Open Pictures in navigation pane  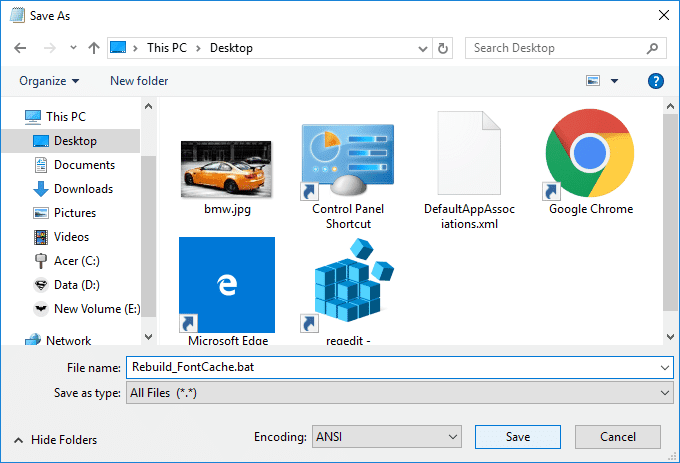(x=64, y=213)
